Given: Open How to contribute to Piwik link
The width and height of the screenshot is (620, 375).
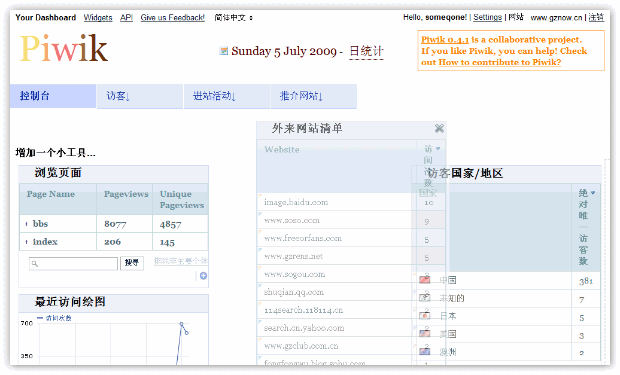Looking at the screenshot, I should coord(500,62).
